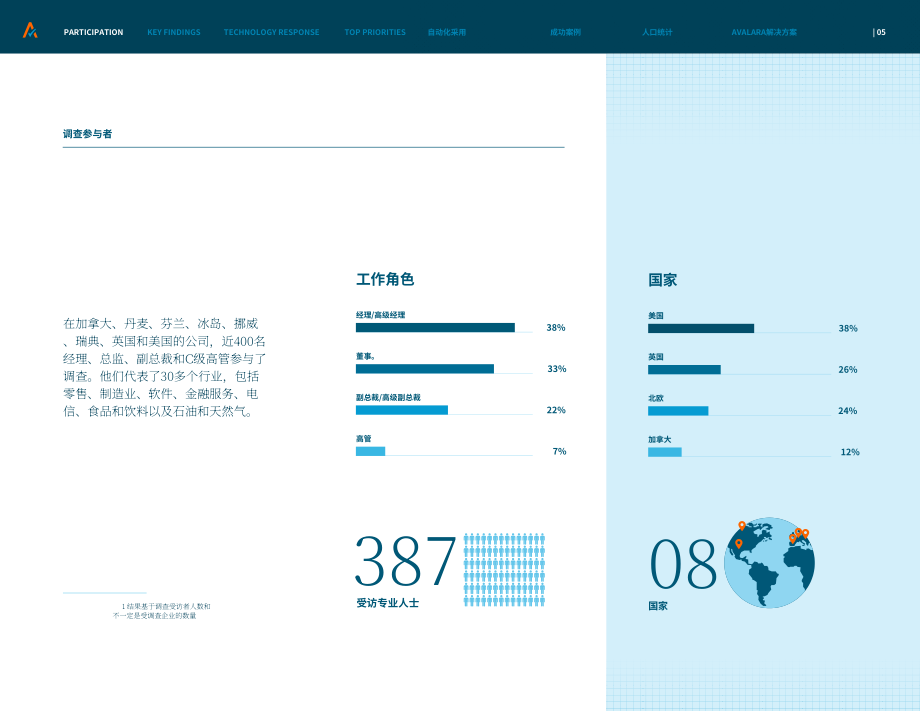Viewport: 920px width, 711px height.
Task: Select the 英国 country bar
Action: [x=684, y=370]
